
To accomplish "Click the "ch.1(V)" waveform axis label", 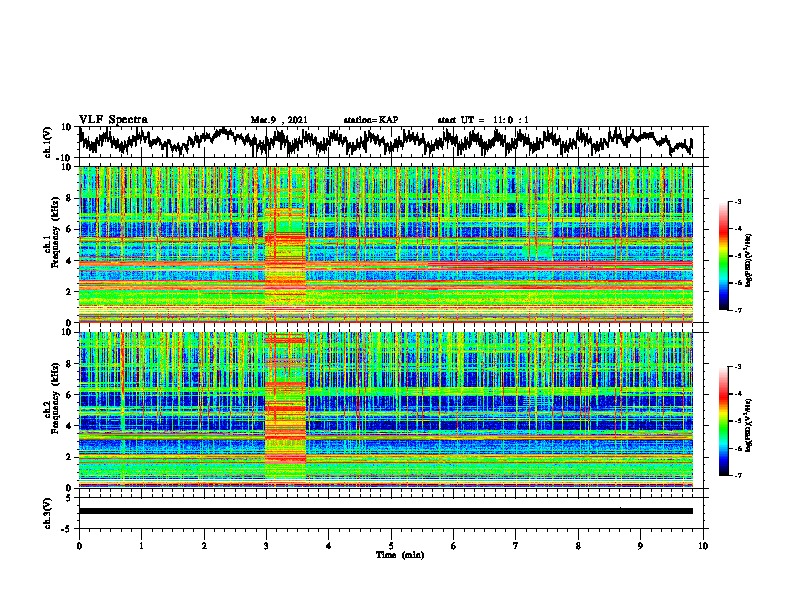I will [x=48, y=142].
